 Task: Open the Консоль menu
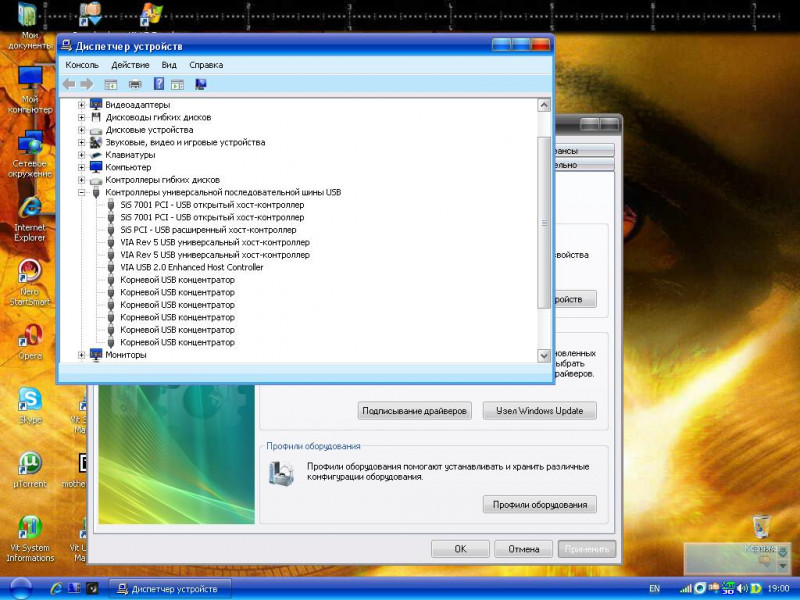(x=82, y=65)
